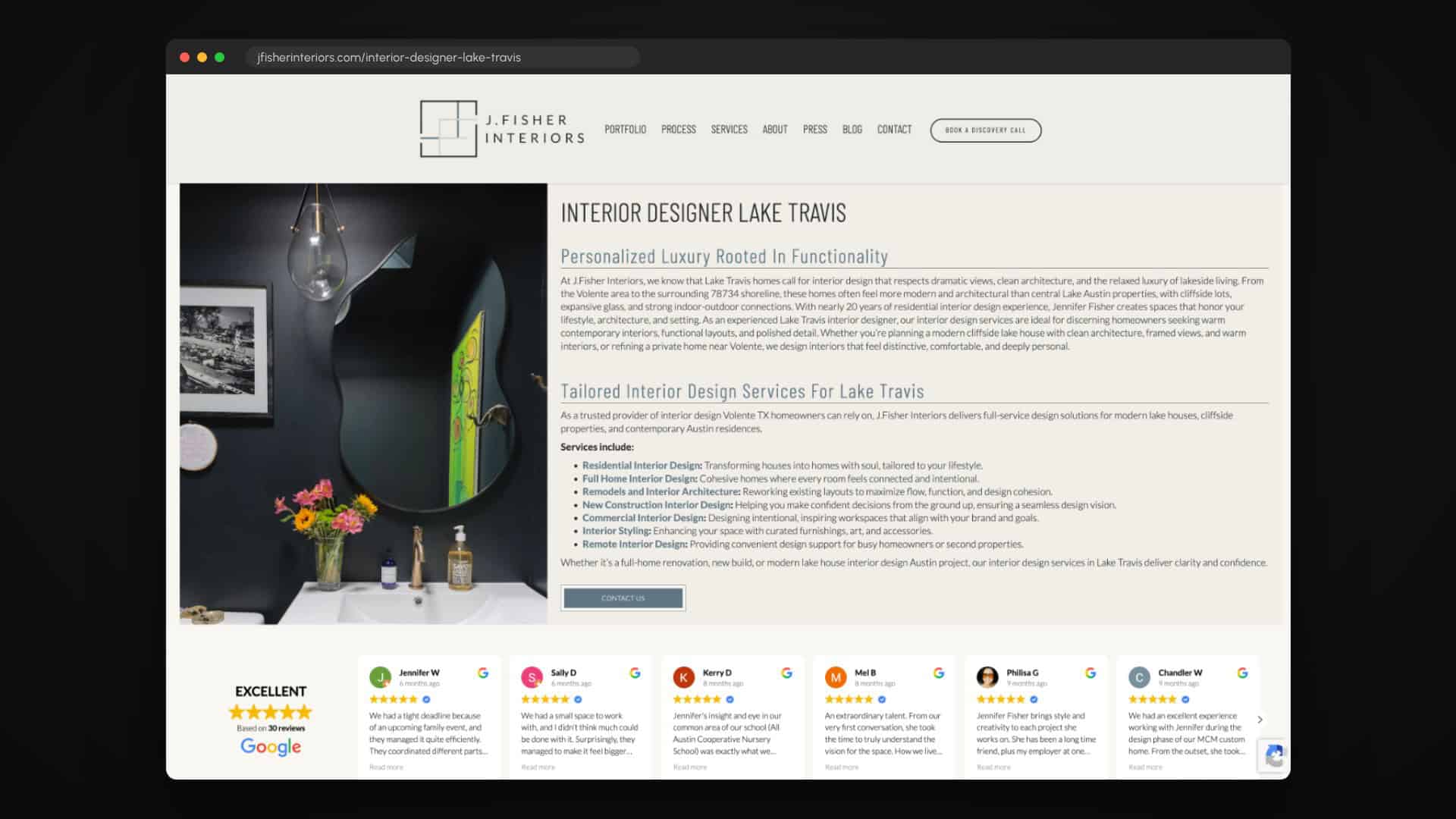Open Residential Interior Design link
The image size is (1456, 819).
(642, 466)
